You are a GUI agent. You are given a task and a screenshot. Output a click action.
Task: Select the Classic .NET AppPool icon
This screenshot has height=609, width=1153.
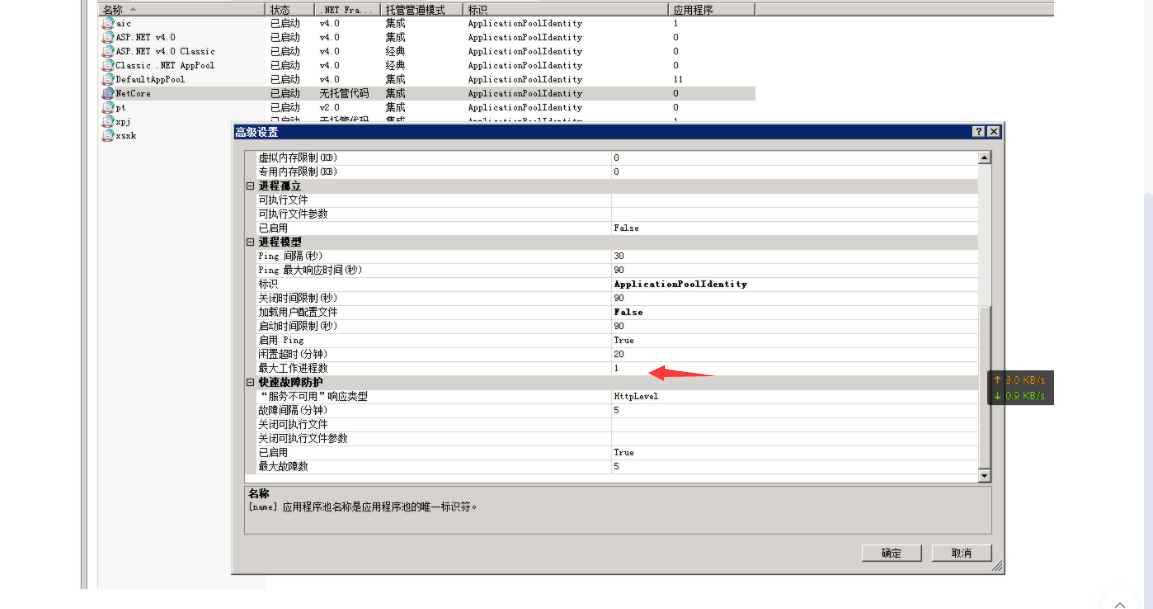pos(107,65)
